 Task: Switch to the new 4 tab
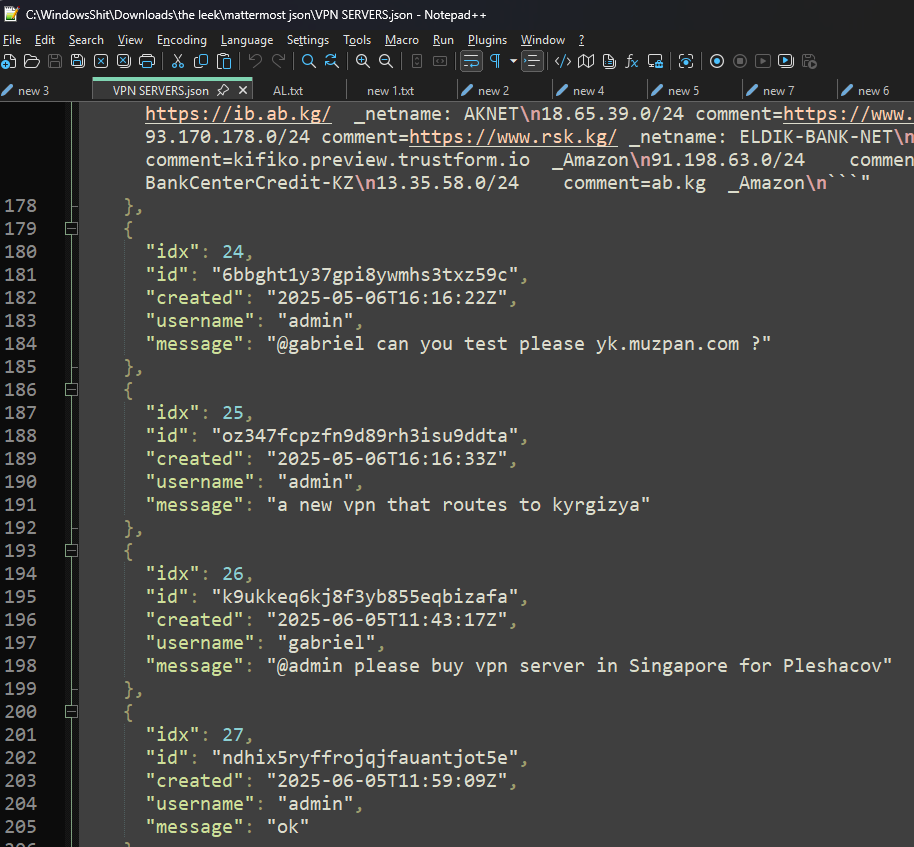click(x=588, y=91)
